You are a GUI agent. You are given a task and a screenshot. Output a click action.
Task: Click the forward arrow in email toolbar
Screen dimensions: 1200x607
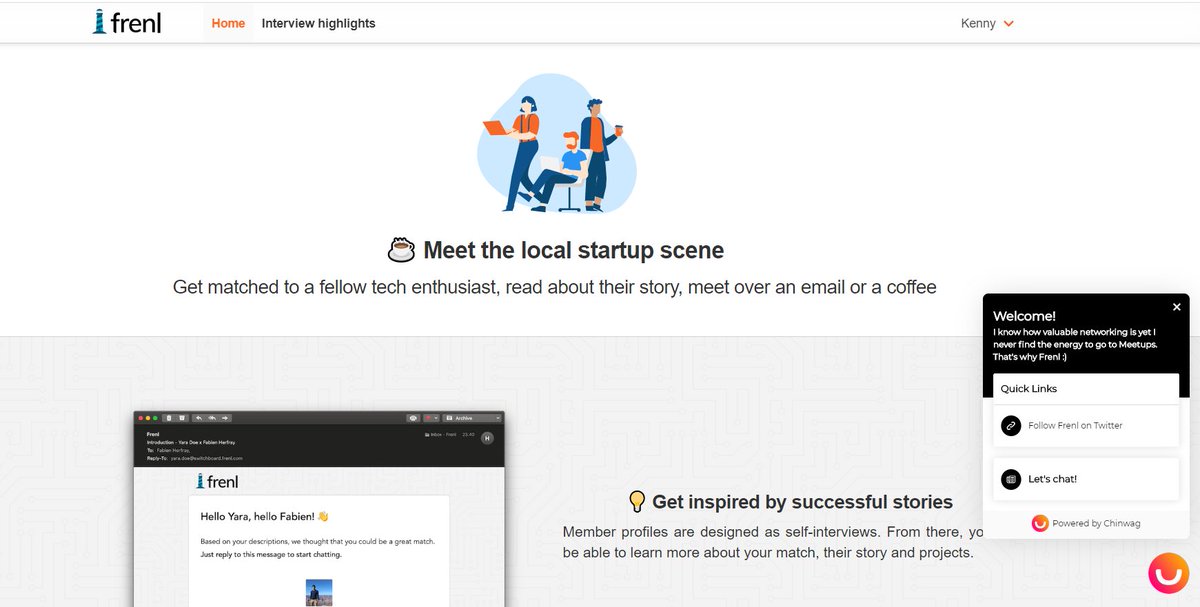click(x=225, y=418)
